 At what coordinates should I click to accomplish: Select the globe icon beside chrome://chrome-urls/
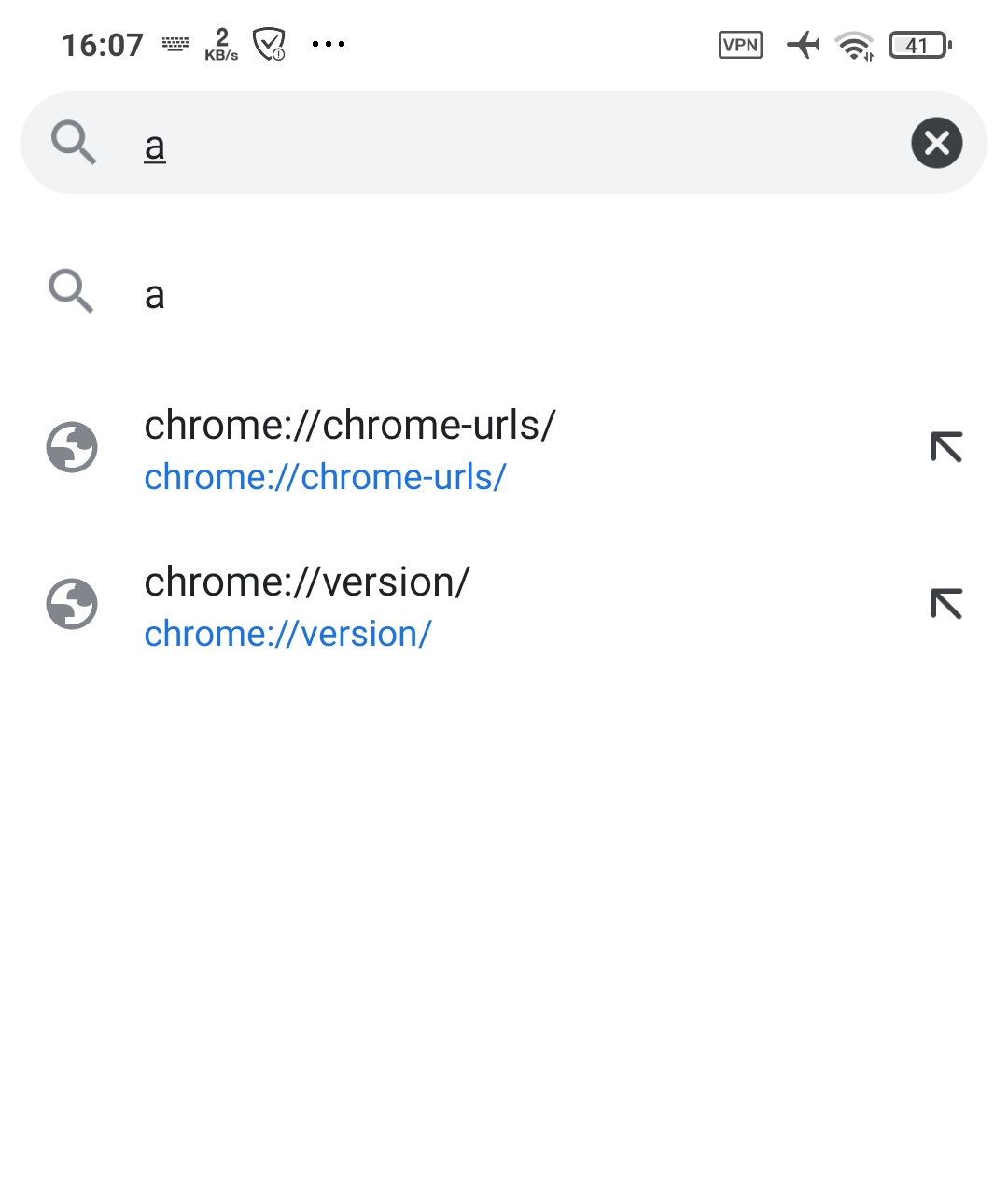(x=72, y=447)
